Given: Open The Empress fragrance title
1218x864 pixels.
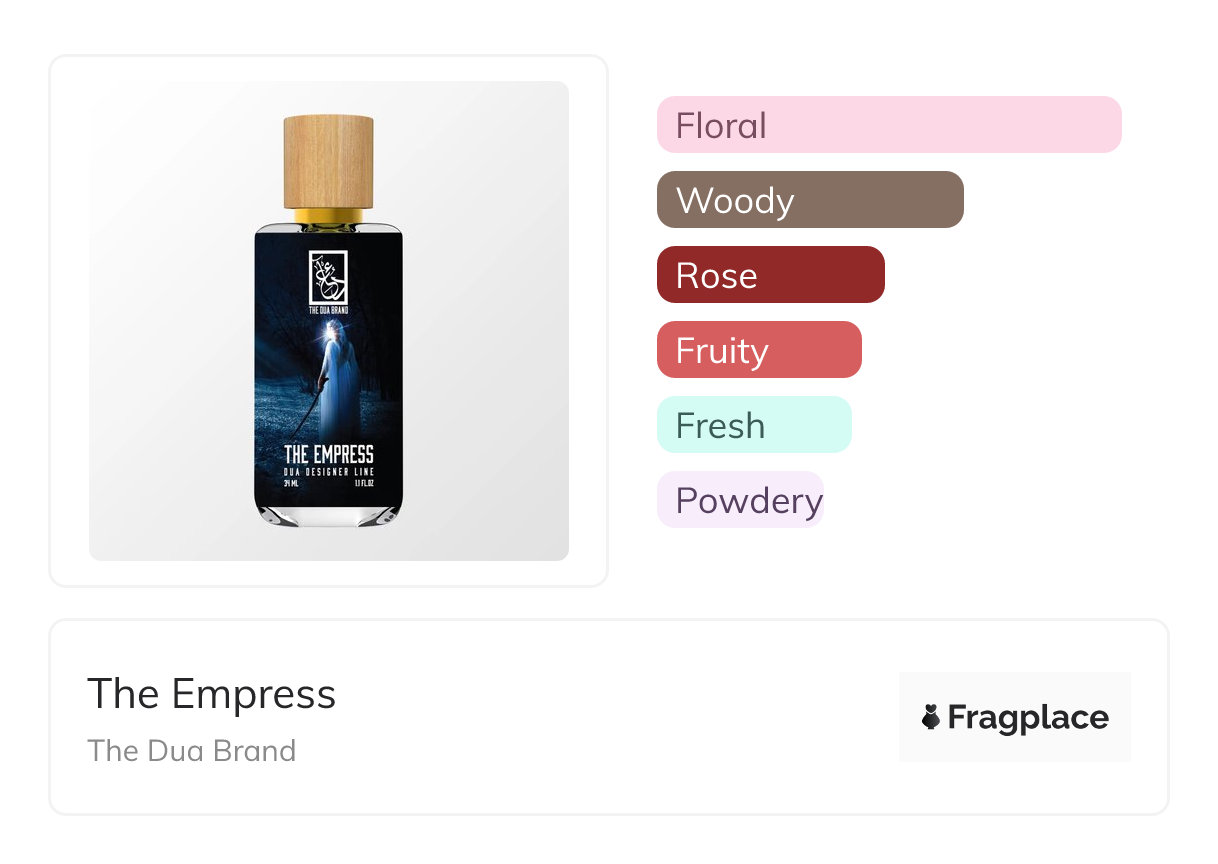Looking at the screenshot, I should pos(212,694).
